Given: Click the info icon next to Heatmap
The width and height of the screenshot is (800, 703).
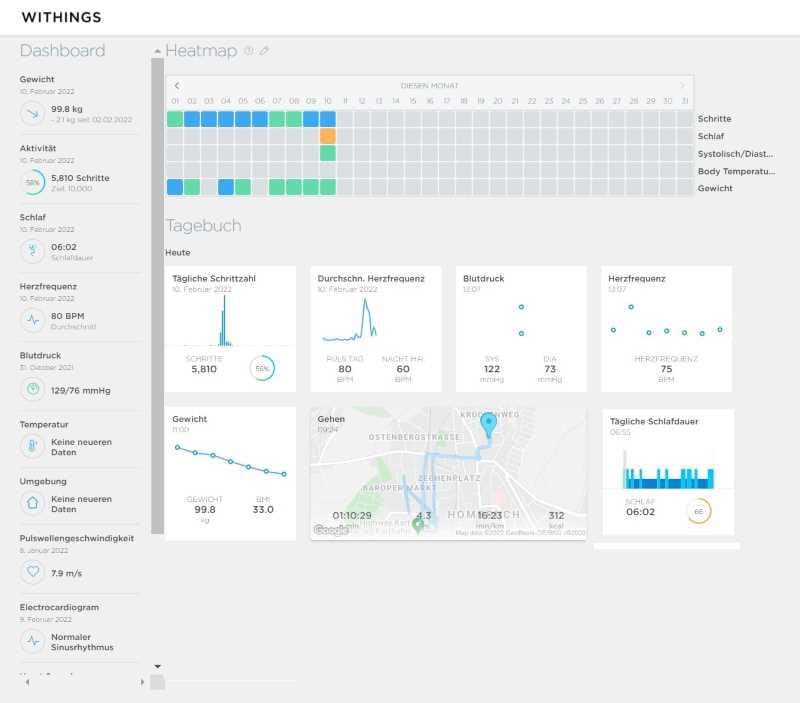Looking at the screenshot, I should click(x=248, y=51).
